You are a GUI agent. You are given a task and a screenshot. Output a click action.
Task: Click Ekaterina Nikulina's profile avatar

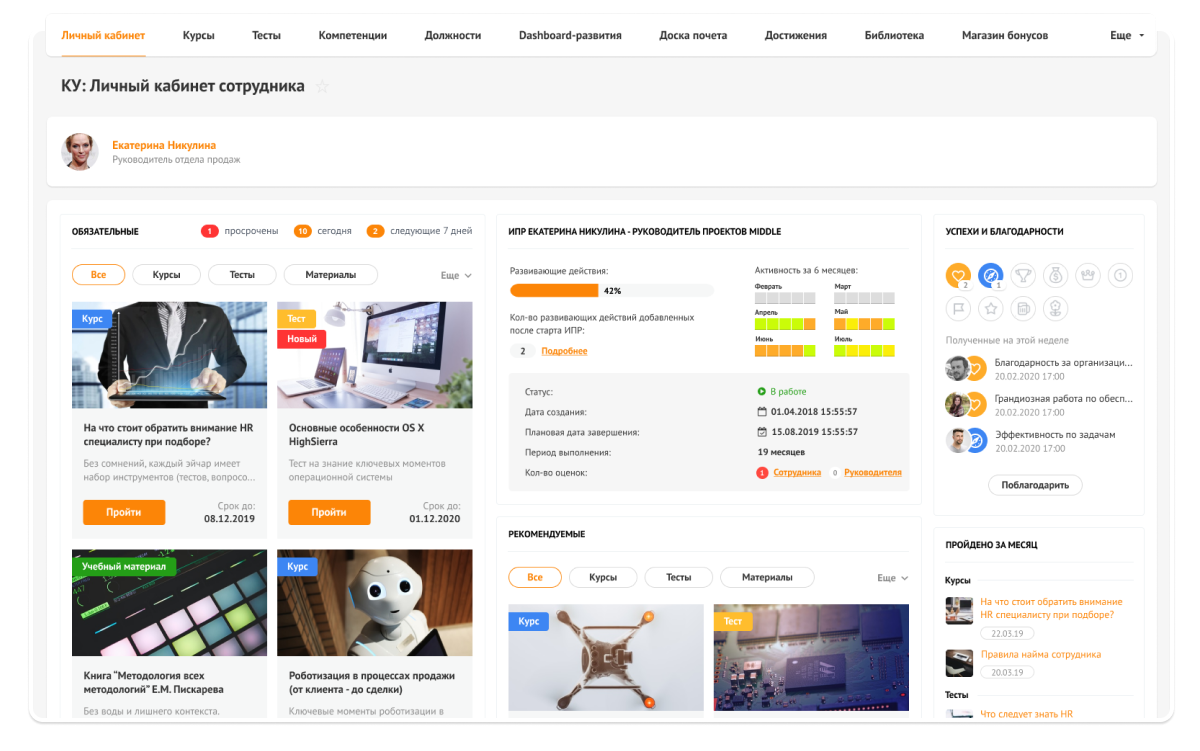click(81, 151)
